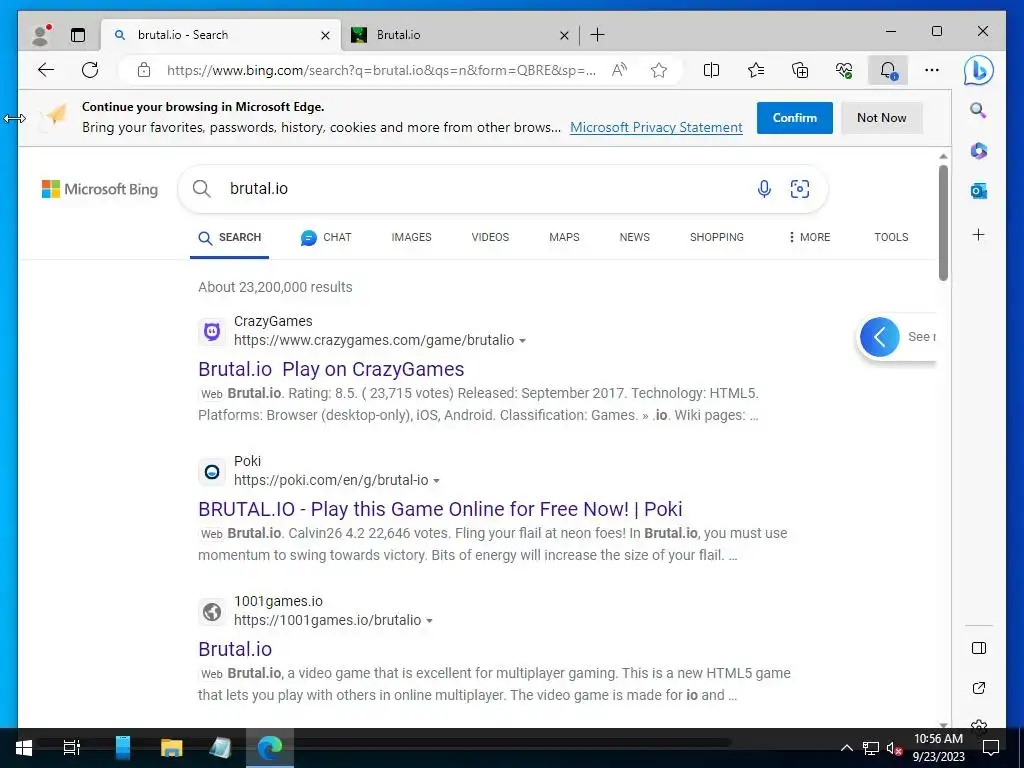Open the taskbar clock showing 10:56 AM

tap(938, 748)
